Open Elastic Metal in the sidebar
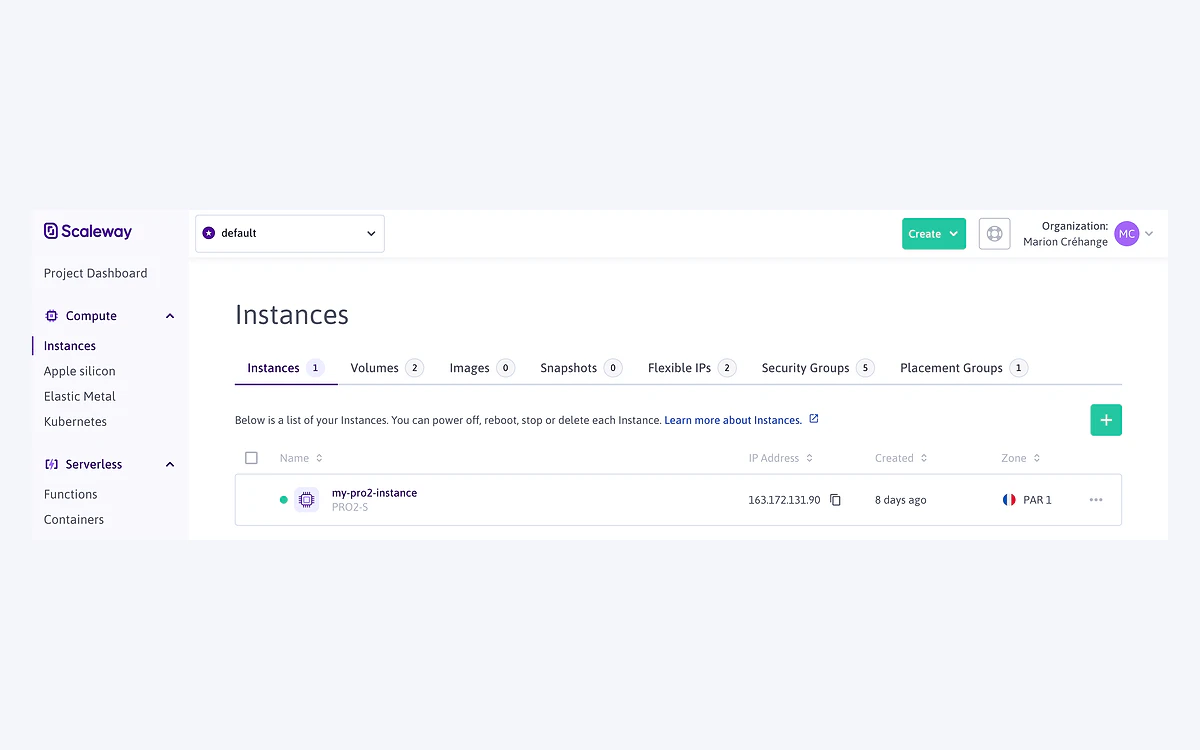Image resolution: width=1200 pixels, height=750 pixels. [x=80, y=396]
